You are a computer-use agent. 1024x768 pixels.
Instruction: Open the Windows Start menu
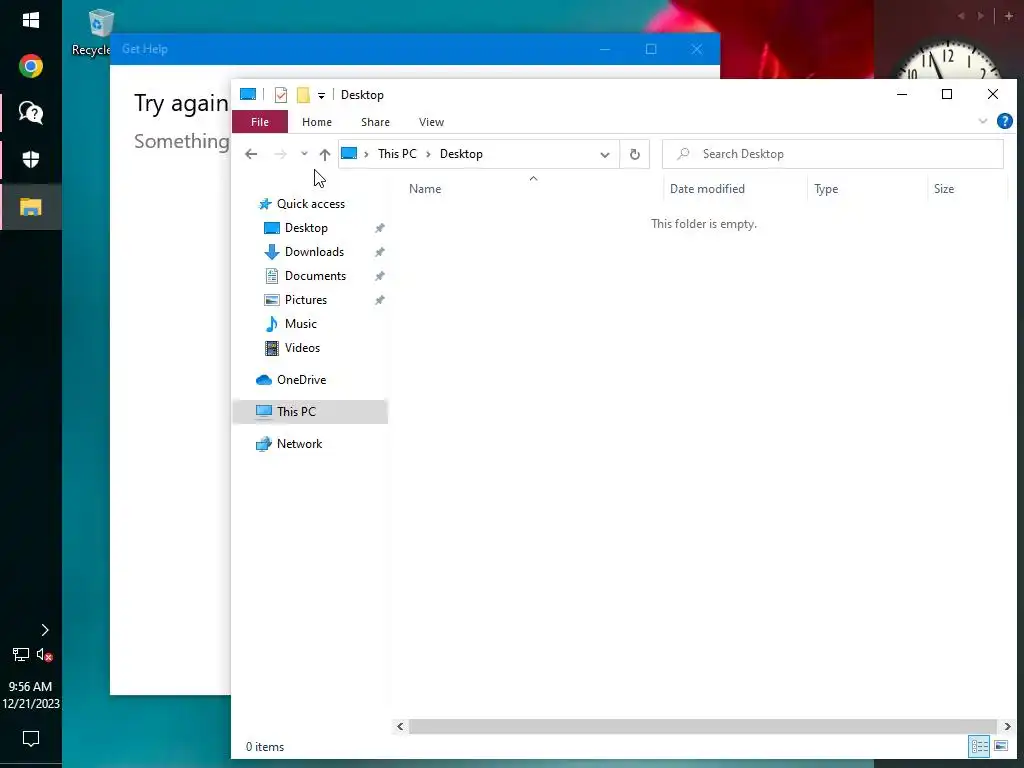pos(31,20)
